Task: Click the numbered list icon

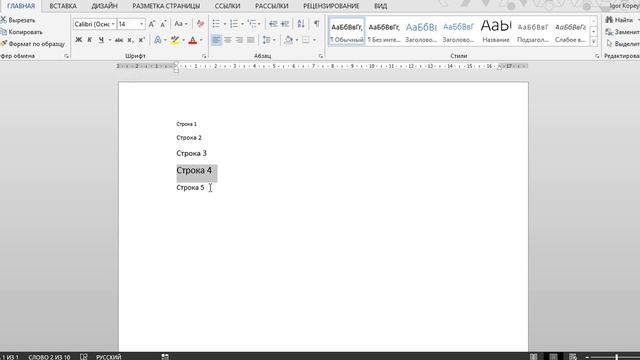Action: [x=234, y=24]
